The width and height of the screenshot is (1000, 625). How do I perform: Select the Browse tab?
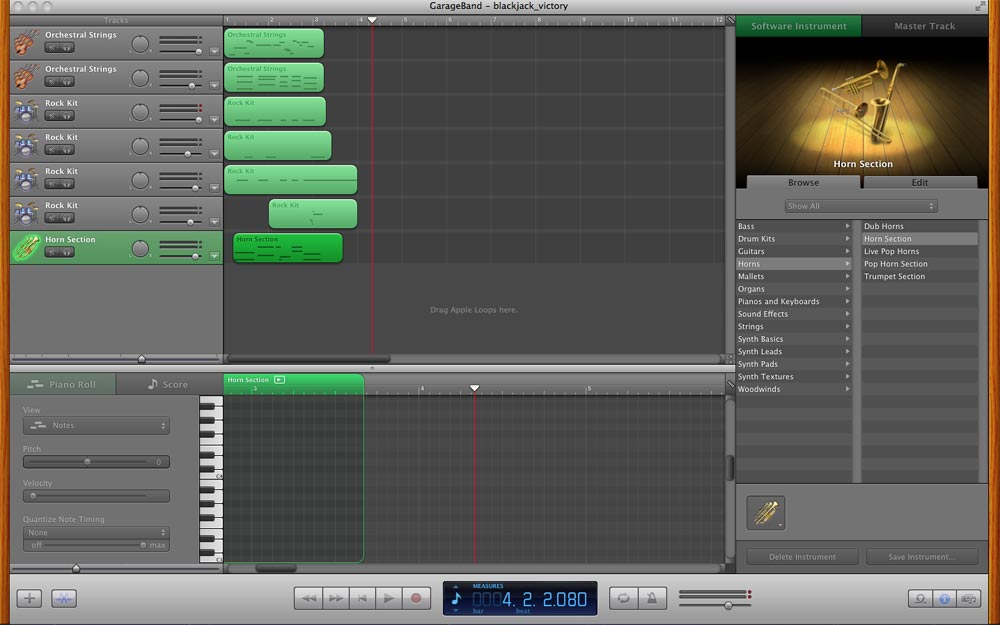coord(803,182)
